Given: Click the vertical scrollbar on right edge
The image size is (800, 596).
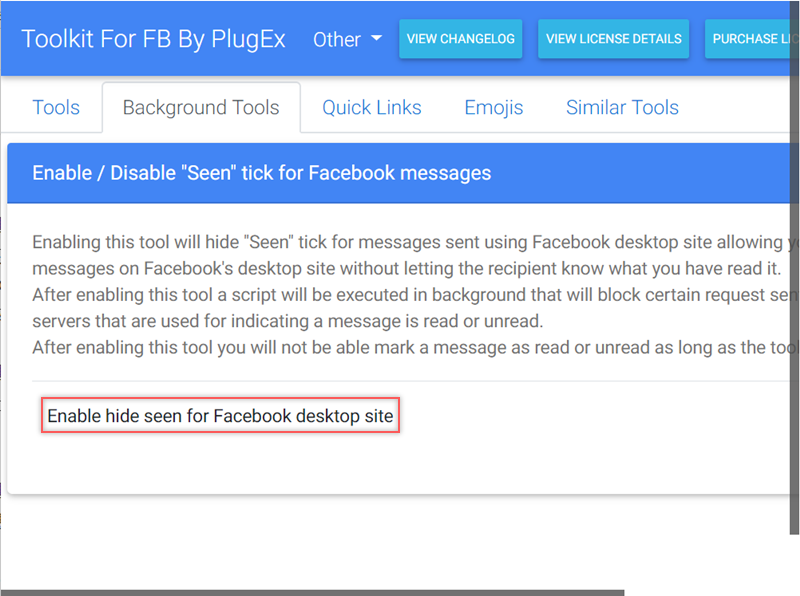Looking at the screenshot, I should click(796, 300).
